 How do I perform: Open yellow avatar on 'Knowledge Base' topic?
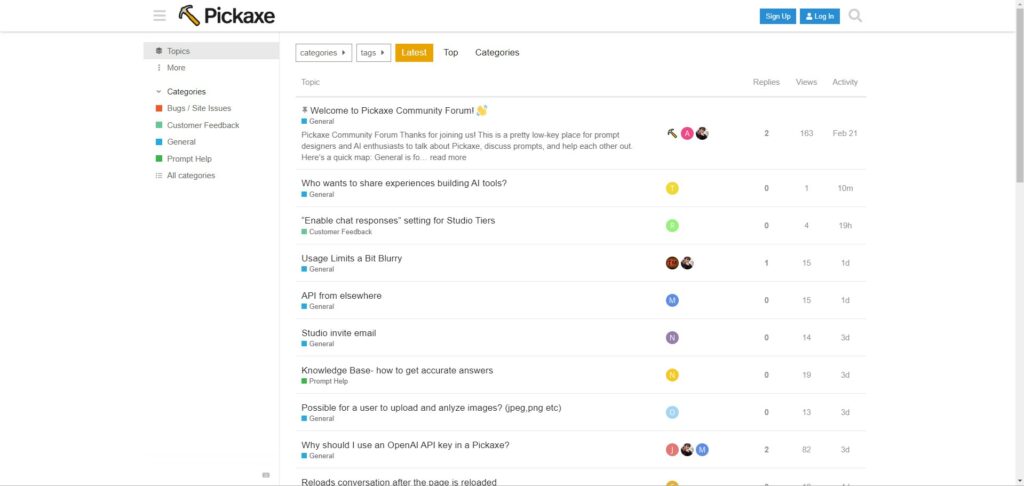click(672, 375)
